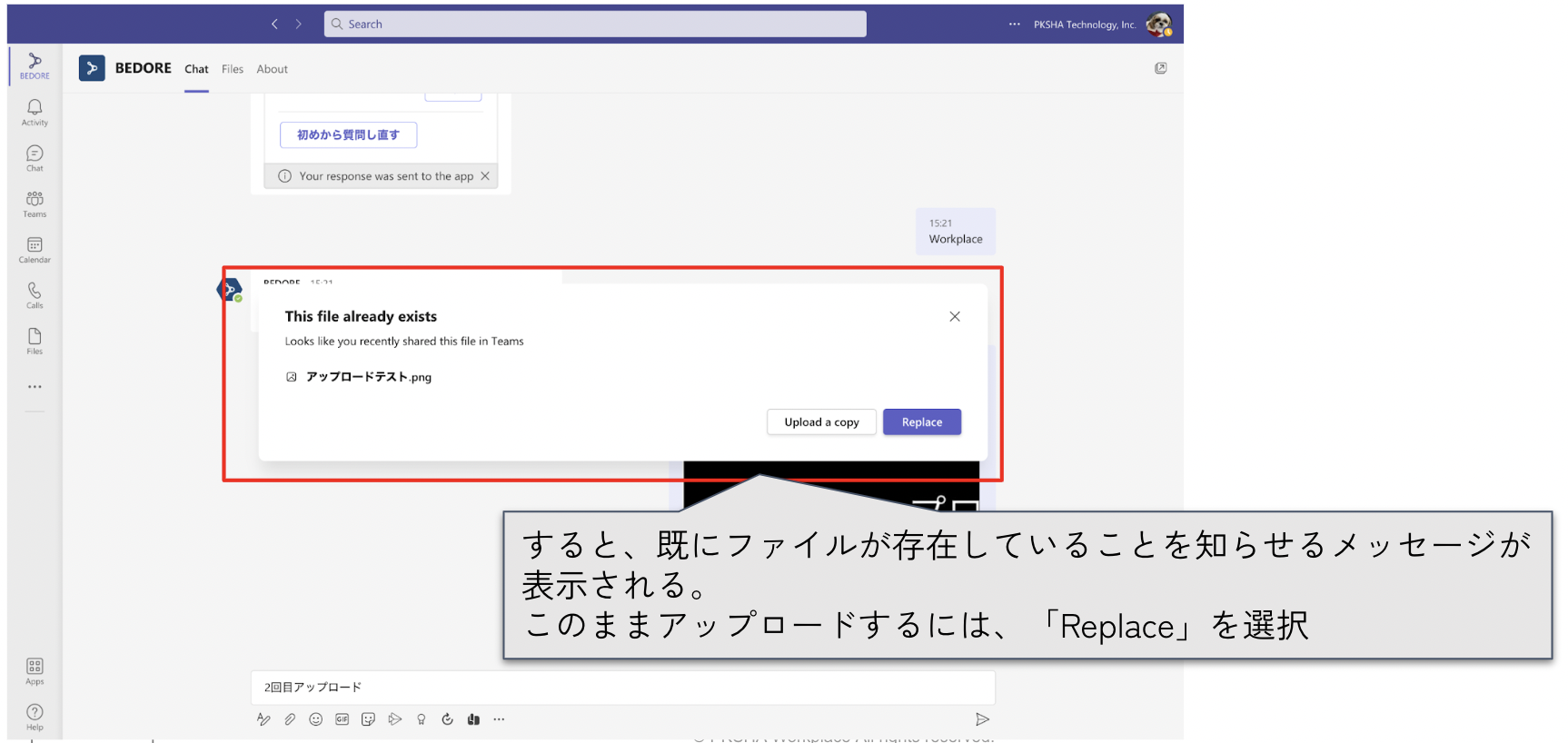Open the Apps store
This screenshot has width=1568, height=743.
click(35, 672)
